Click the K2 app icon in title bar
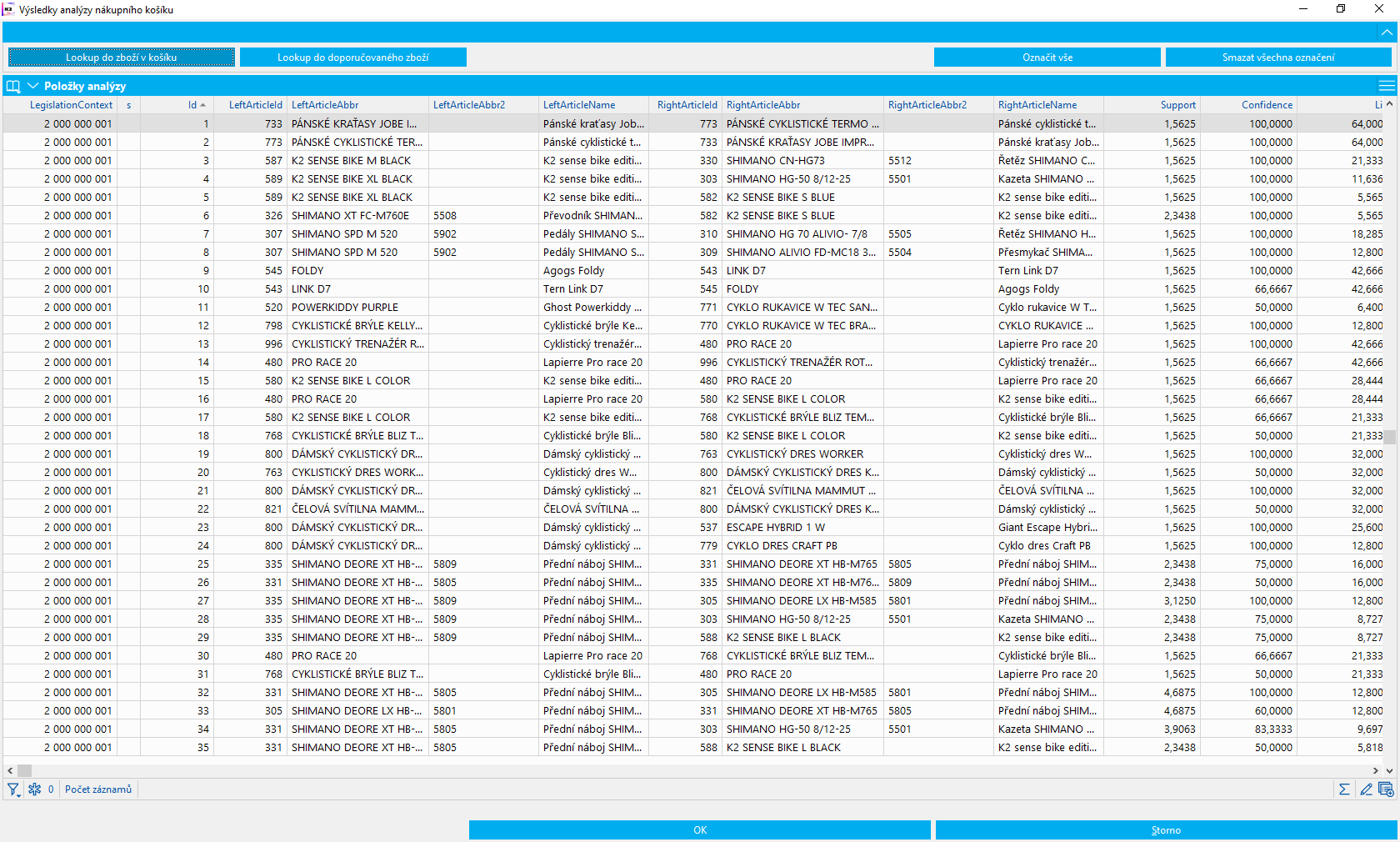Viewport: 1400px width, 842px height. coord(8,9)
